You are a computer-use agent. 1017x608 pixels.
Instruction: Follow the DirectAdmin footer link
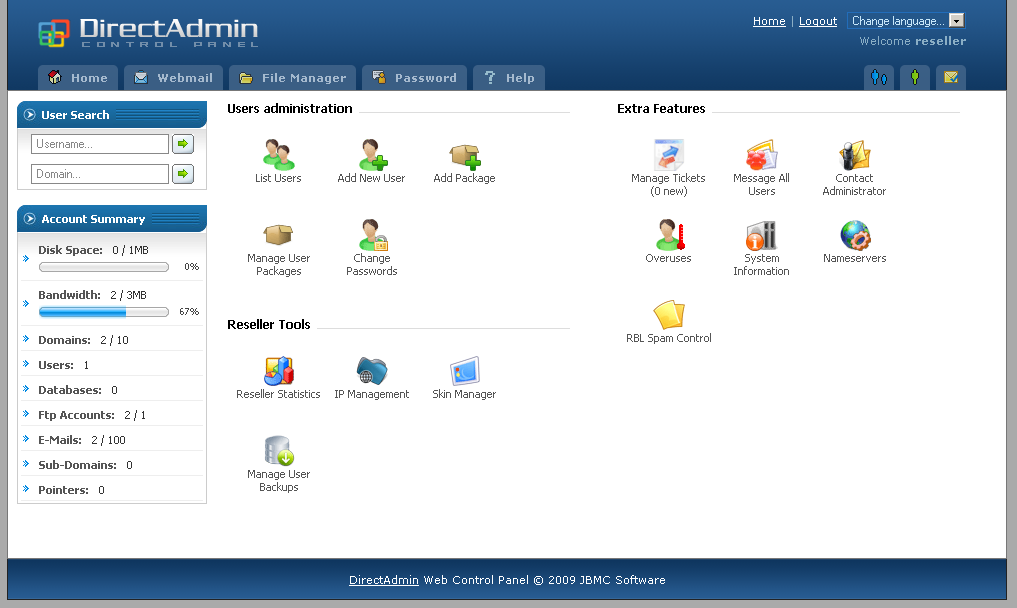383,580
